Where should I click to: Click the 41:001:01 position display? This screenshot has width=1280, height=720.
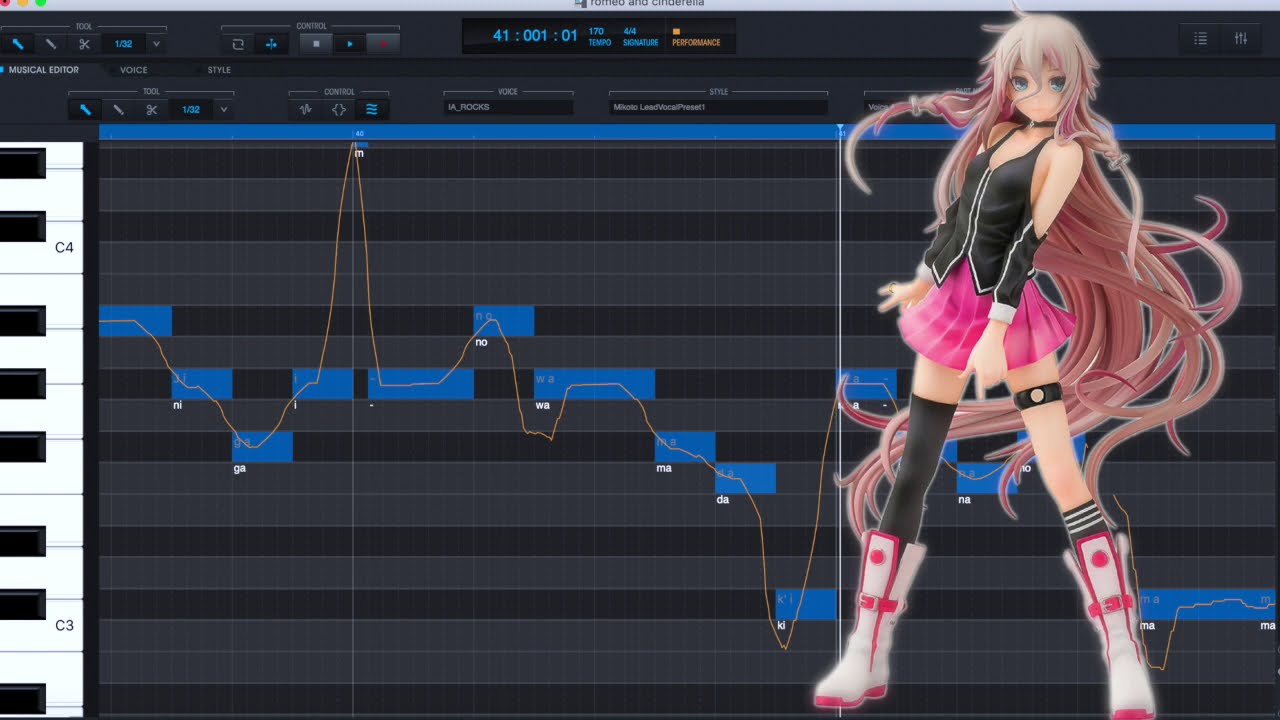point(535,36)
